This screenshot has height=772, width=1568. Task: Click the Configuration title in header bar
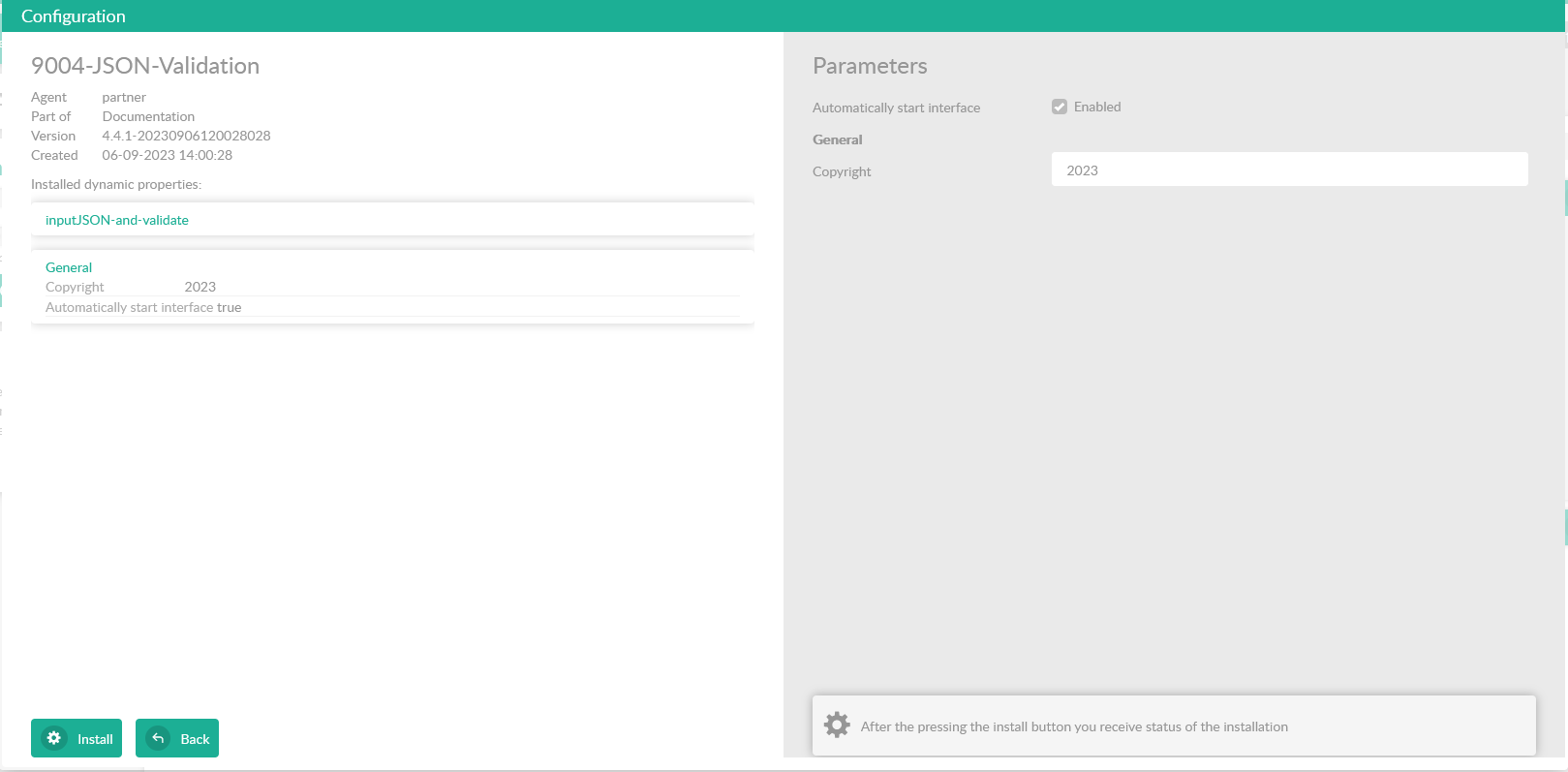click(74, 16)
